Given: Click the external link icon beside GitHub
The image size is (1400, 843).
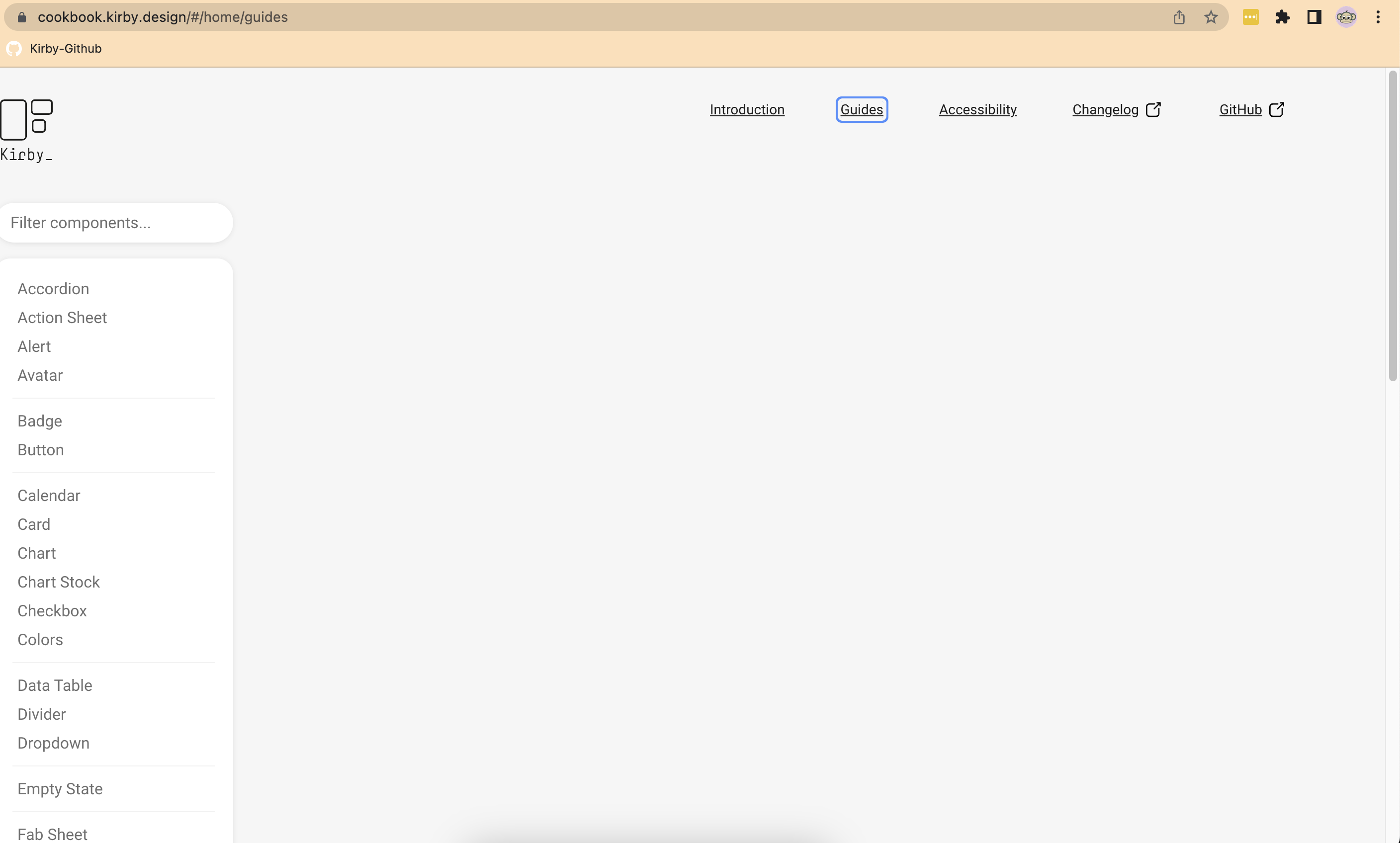Looking at the screenshot, I should click(1277, 109).
